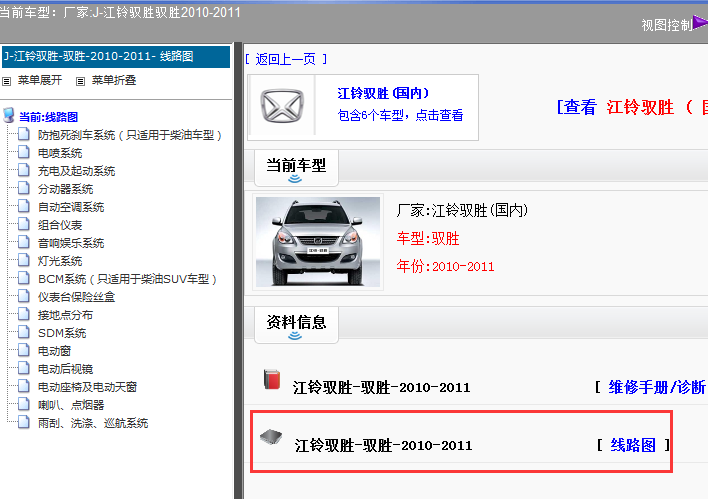708x499 pixels.
Task: Click the page icon for 组合仪表
Action: point(24,224)
